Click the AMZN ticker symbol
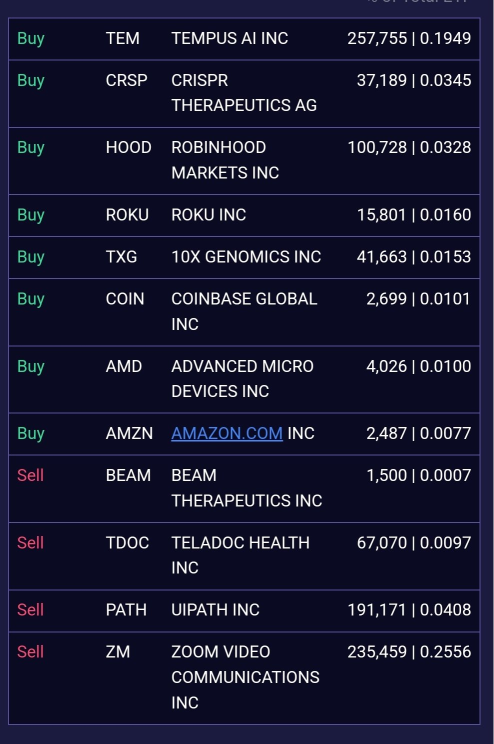 tap(129, 433)
